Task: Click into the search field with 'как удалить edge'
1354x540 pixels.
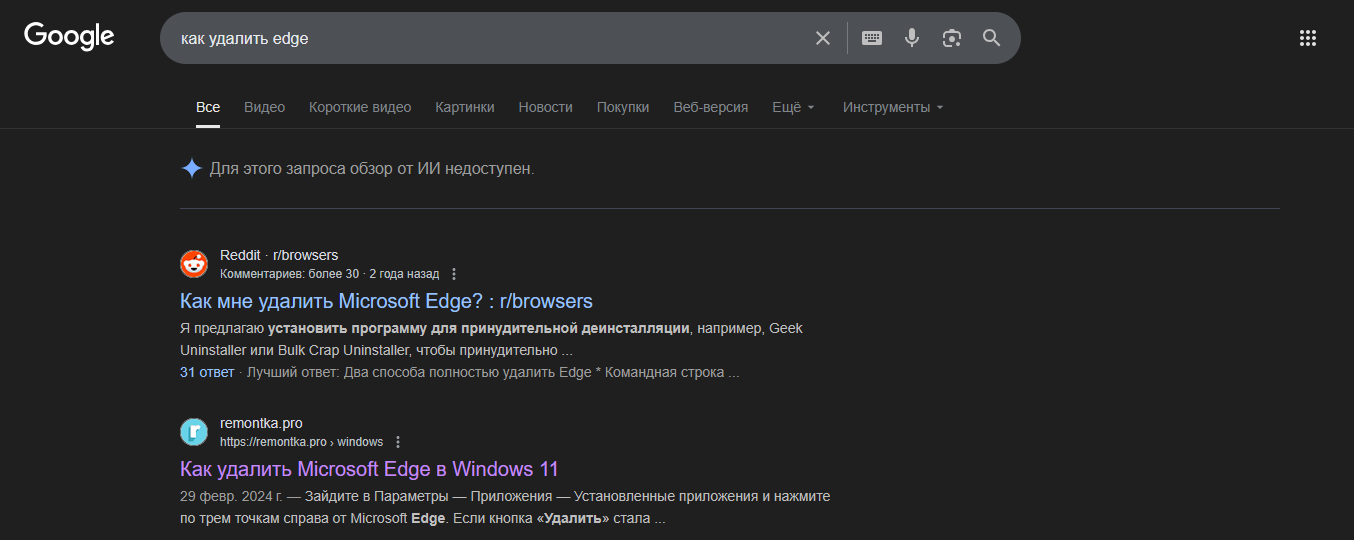Action: (x=480, y=38)
